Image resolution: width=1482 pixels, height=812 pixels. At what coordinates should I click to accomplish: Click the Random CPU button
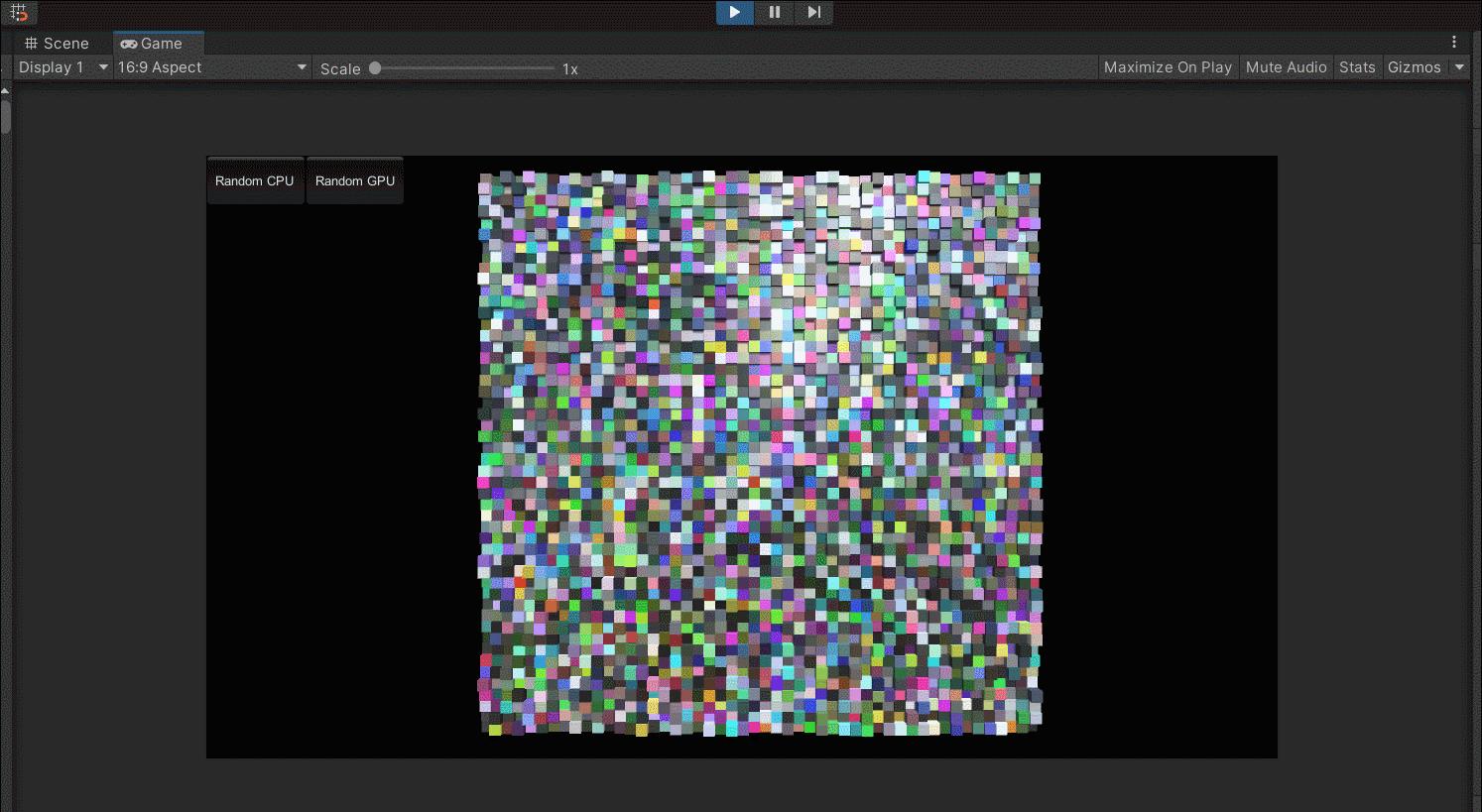coord(255,179)
